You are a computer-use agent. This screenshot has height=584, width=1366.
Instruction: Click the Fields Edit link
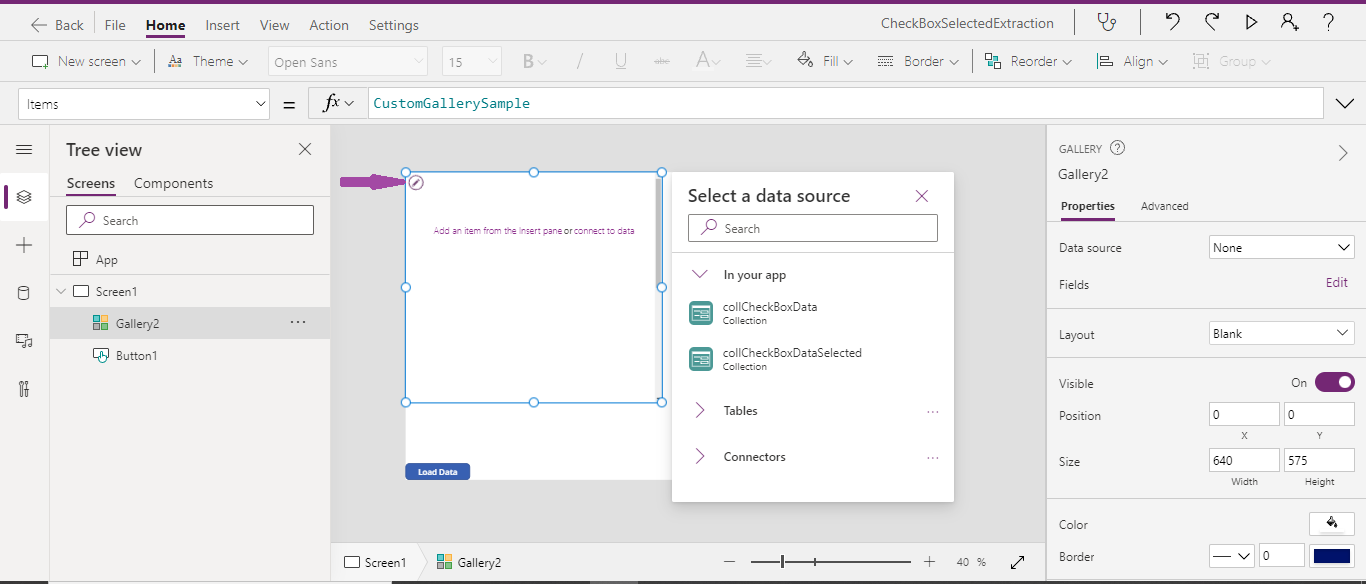1336,282
